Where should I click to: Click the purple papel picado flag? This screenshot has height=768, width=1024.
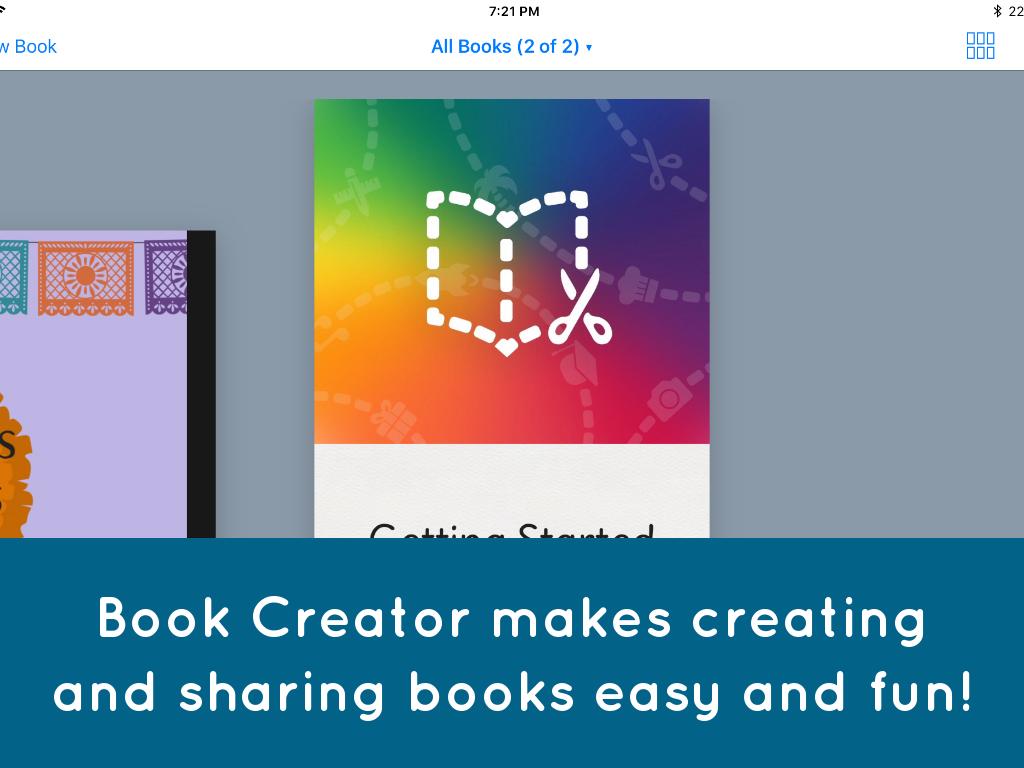coord(165,277)
